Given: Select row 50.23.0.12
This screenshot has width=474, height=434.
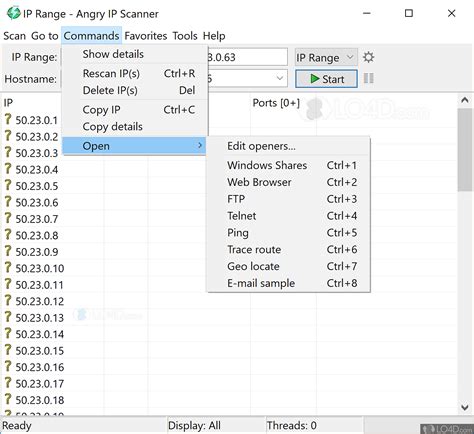Looking at the screenshot, I should pyautogui.click(x=40, y=301).
